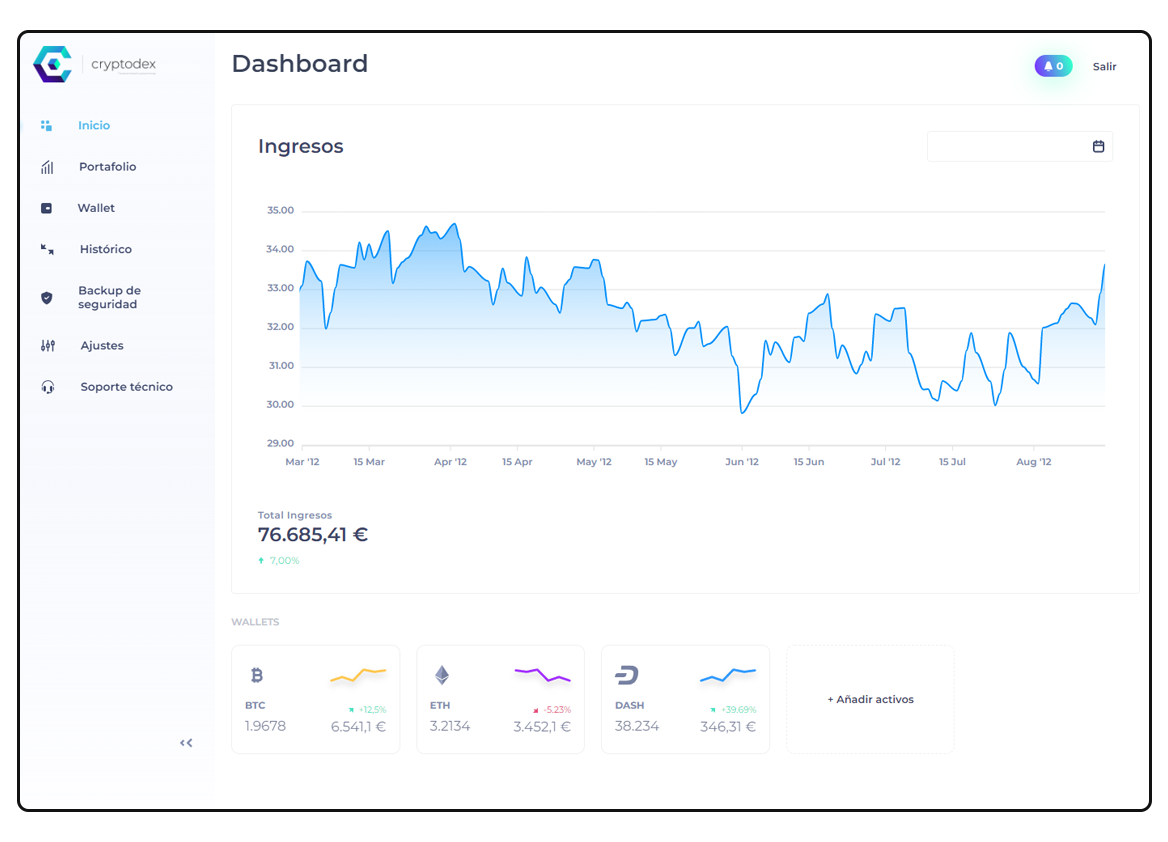This screenshot has width=1168, height=842.
Task: Click the Ajustes sliders icon
Action: [x=47, y=346]
